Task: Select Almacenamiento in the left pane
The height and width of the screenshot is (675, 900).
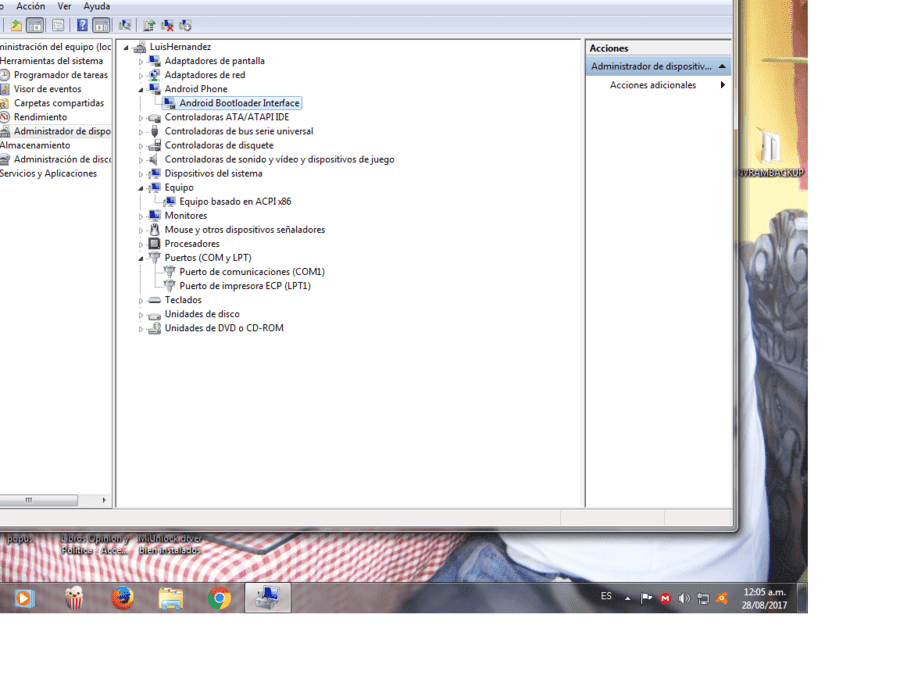Action: pos(35,145)
